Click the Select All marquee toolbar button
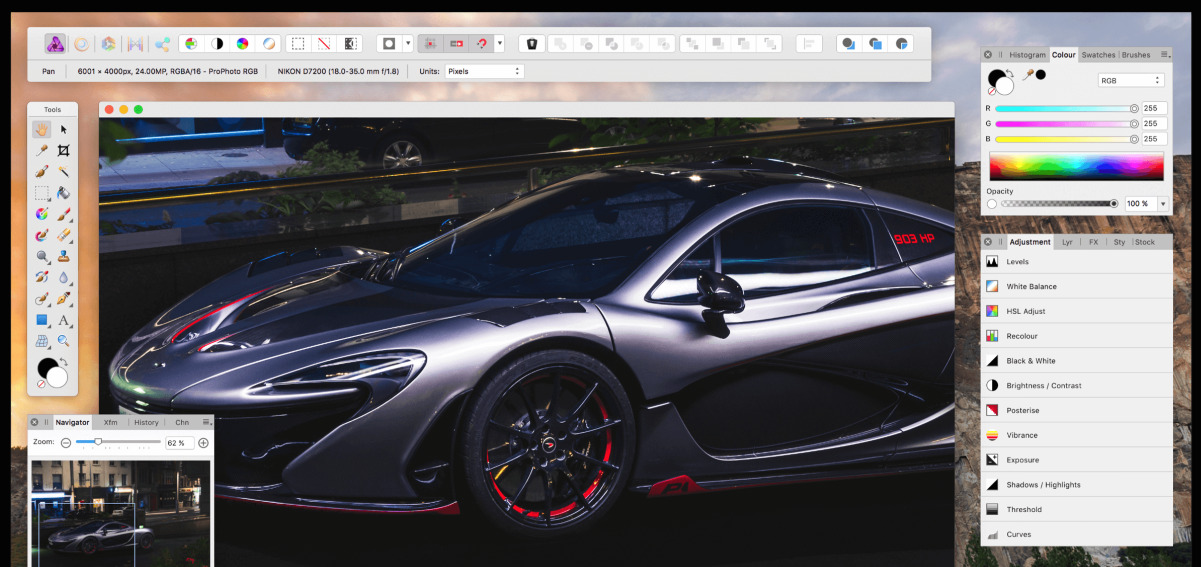Screen dimensions: 1201x567 pyautogui.click(x=297, y=44)
